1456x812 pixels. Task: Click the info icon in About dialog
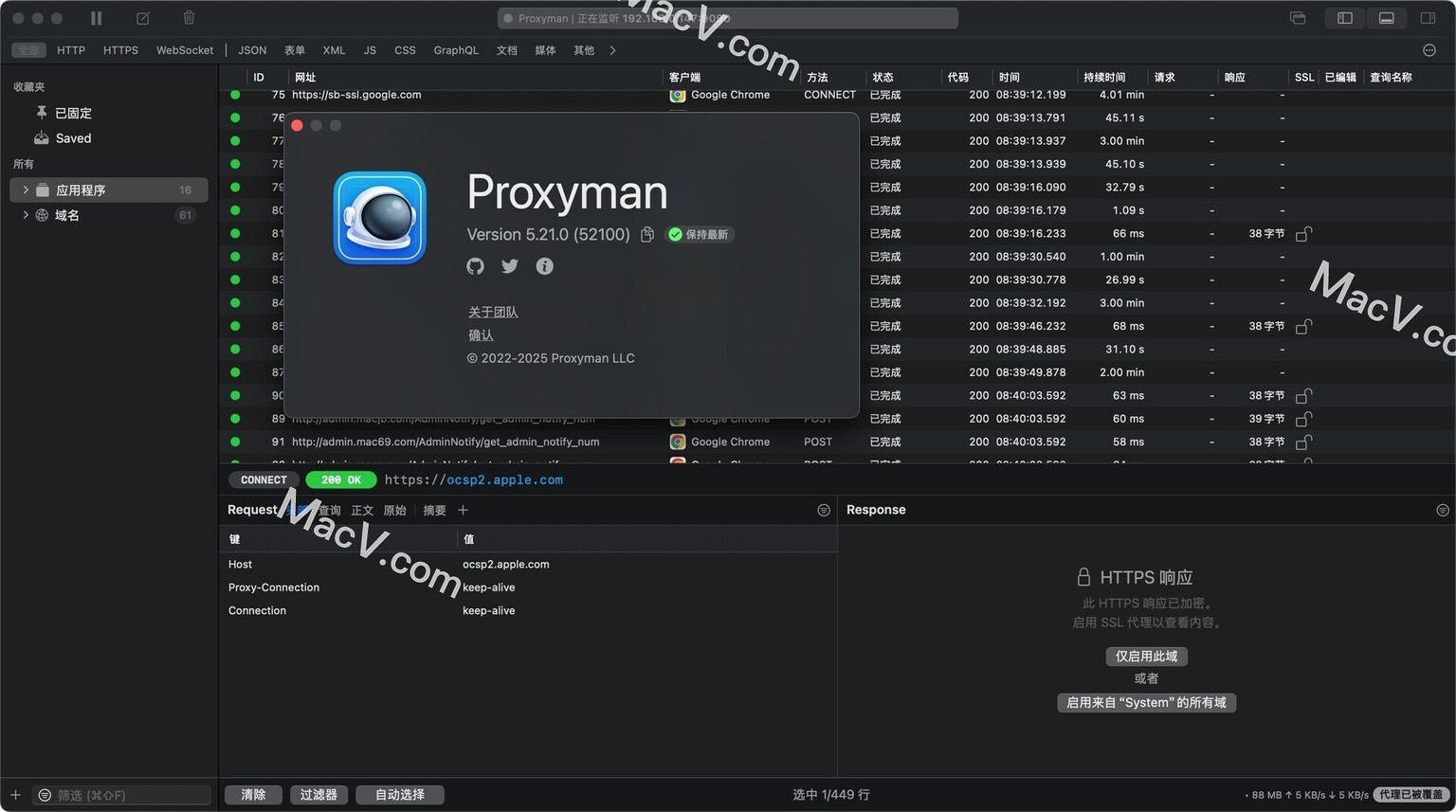[x=544, y=266]
